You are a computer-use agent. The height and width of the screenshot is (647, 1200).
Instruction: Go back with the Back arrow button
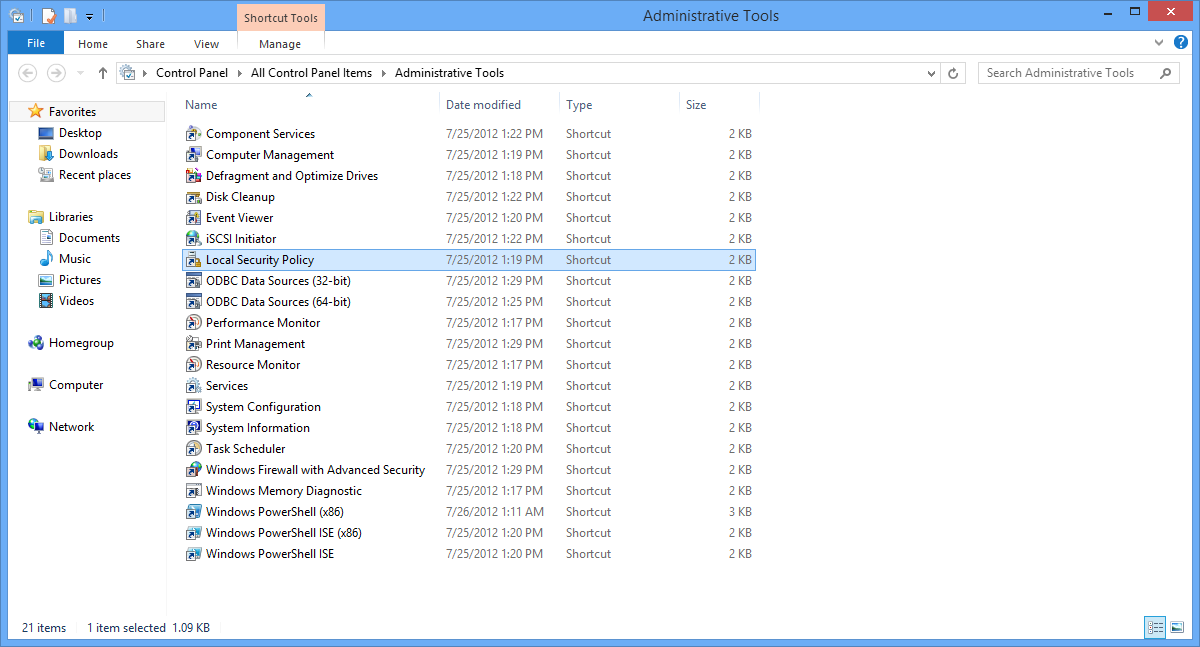pyautogui.click(x=28, y=73)
